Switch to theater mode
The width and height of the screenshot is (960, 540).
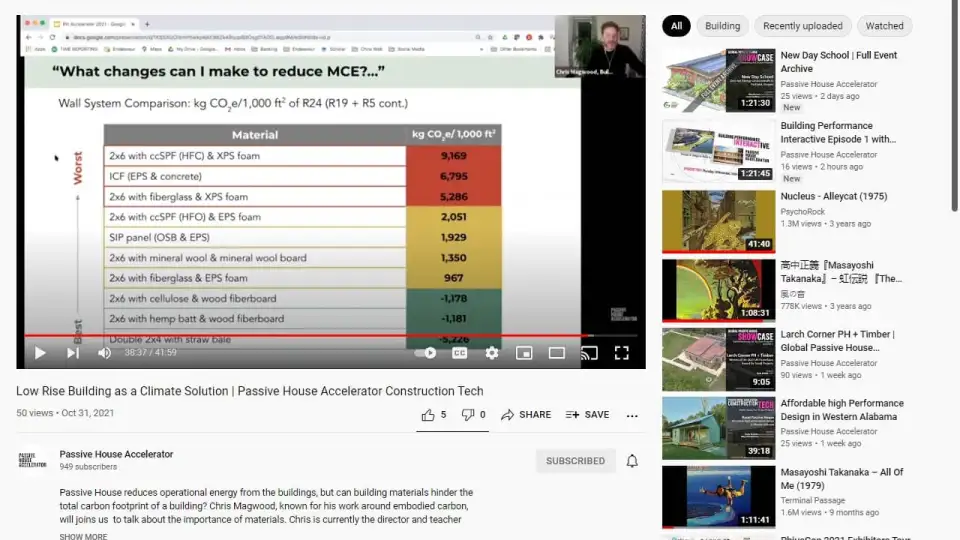[x=556, y=353]
